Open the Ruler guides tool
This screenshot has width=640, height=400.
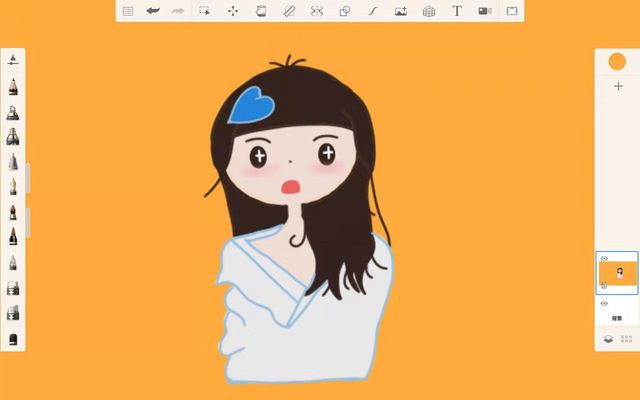pyautogui.click(x=289, y=11)
